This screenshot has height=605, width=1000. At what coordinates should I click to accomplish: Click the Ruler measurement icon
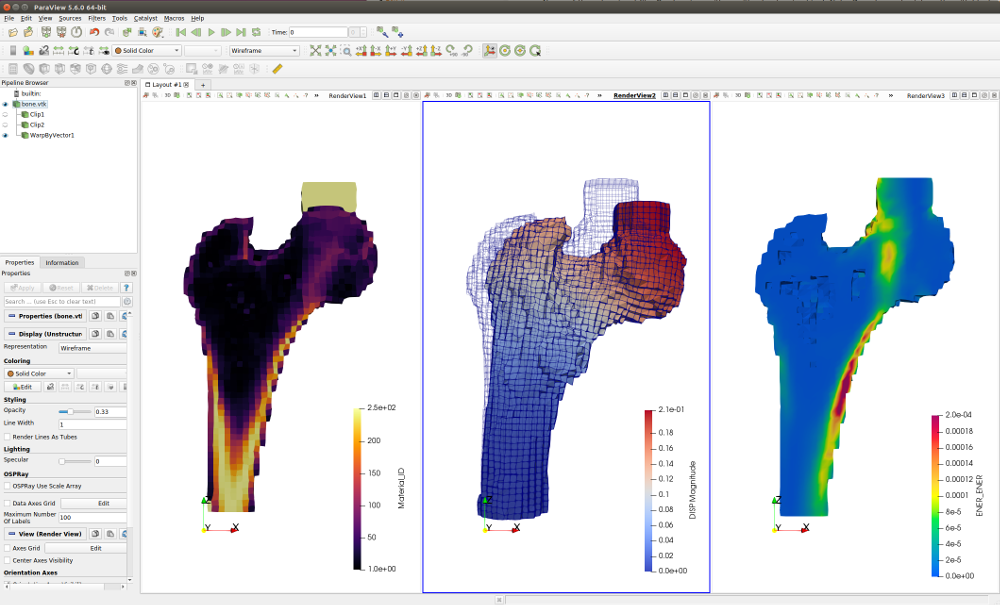pos(277,69)
